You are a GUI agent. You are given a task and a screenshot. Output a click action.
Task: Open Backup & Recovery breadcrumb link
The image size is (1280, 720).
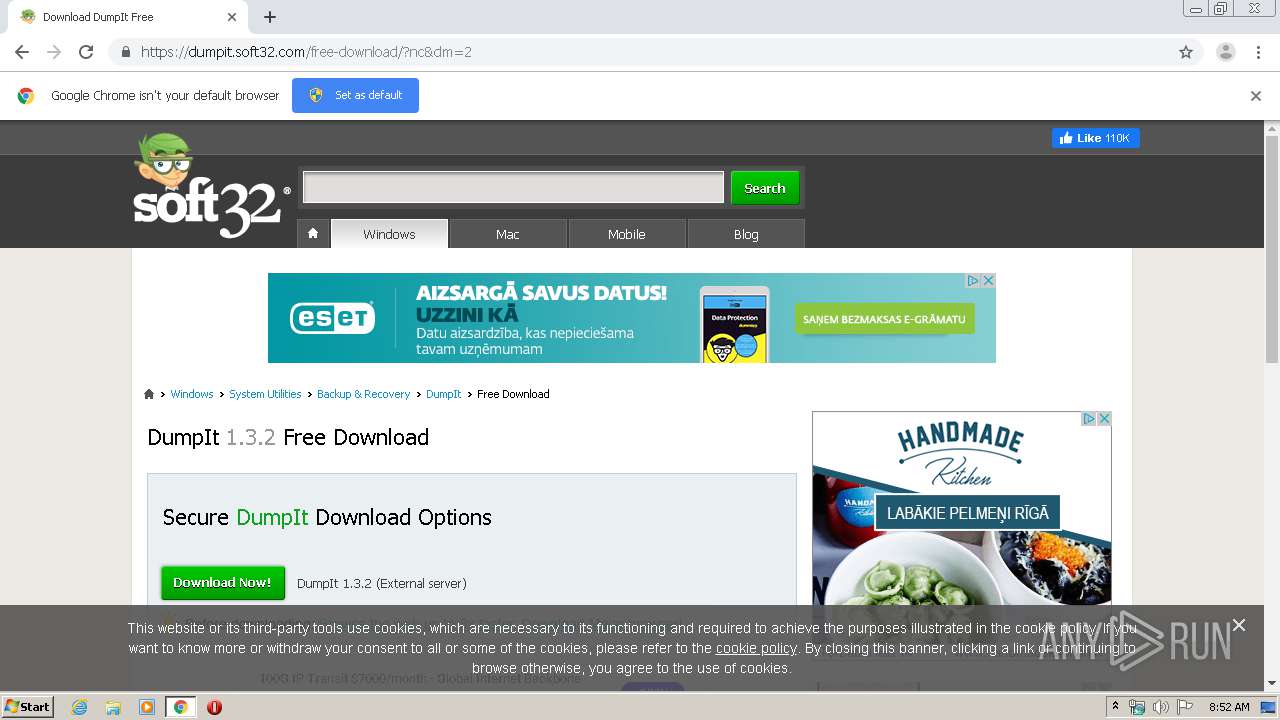tap(363, 394)
